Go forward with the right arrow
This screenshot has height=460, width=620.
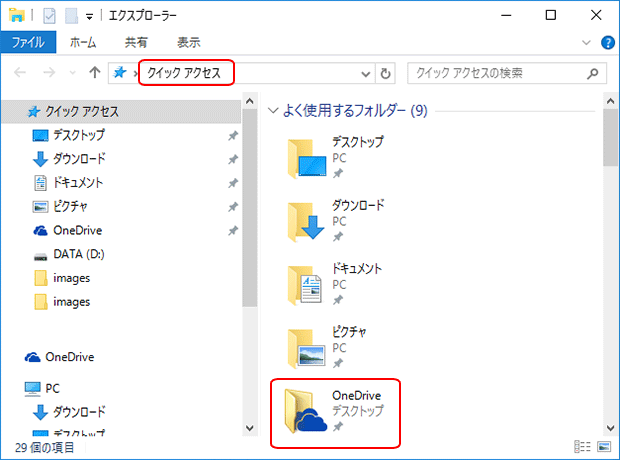click(49, 72)
